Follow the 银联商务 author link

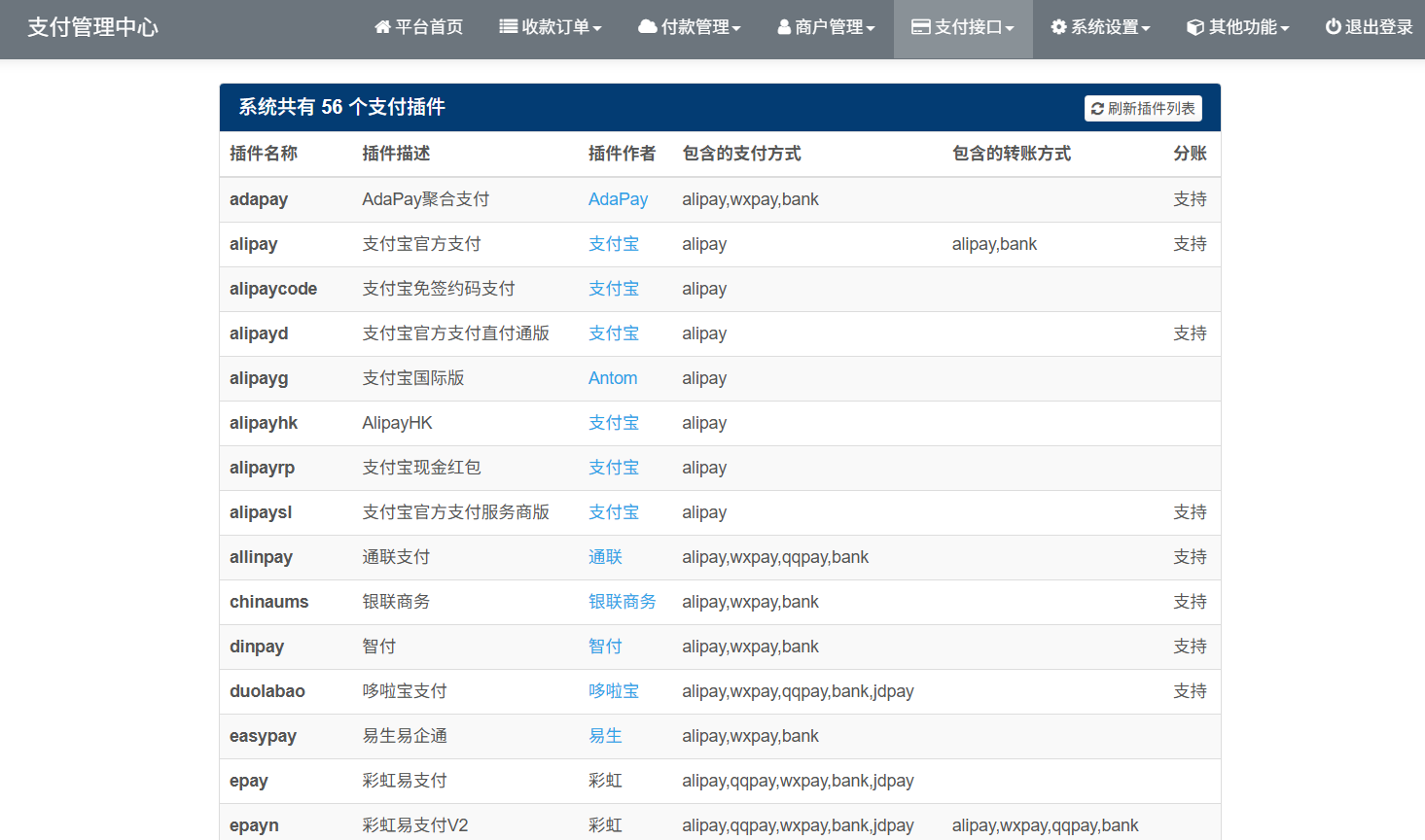pyautogui.click(x=622, y=602)
